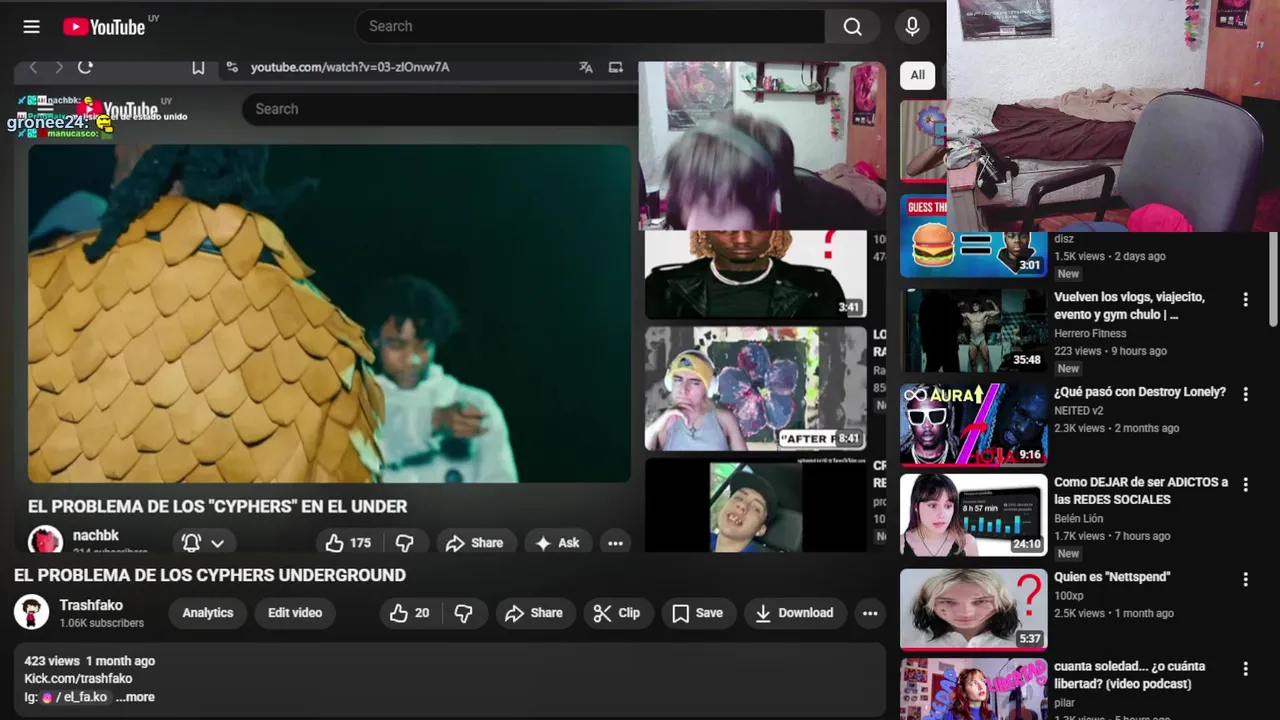
Task: Open more actions menu beside Download
Action: pos(870,613)
